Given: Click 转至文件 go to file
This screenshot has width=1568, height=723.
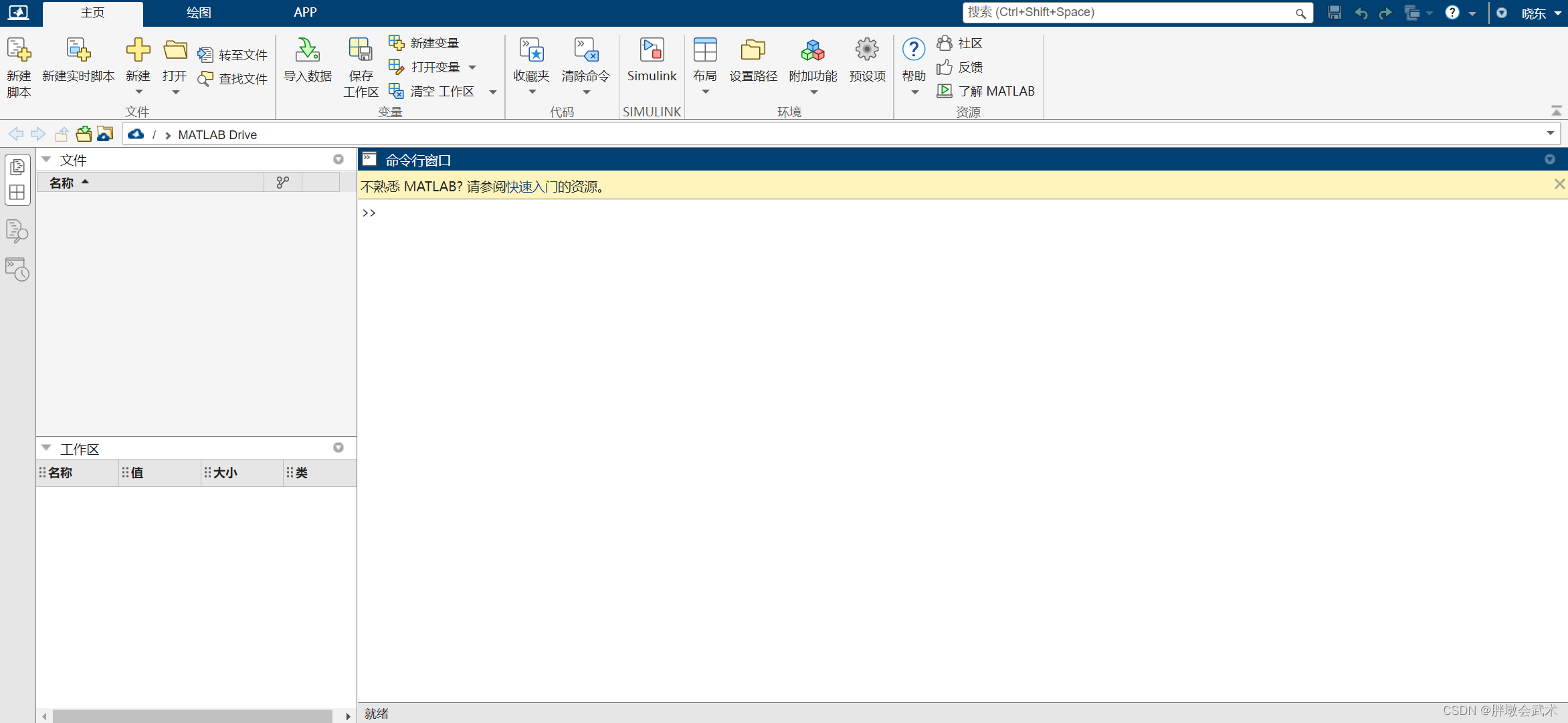Looking at the screenshot, I should [233, 55].
